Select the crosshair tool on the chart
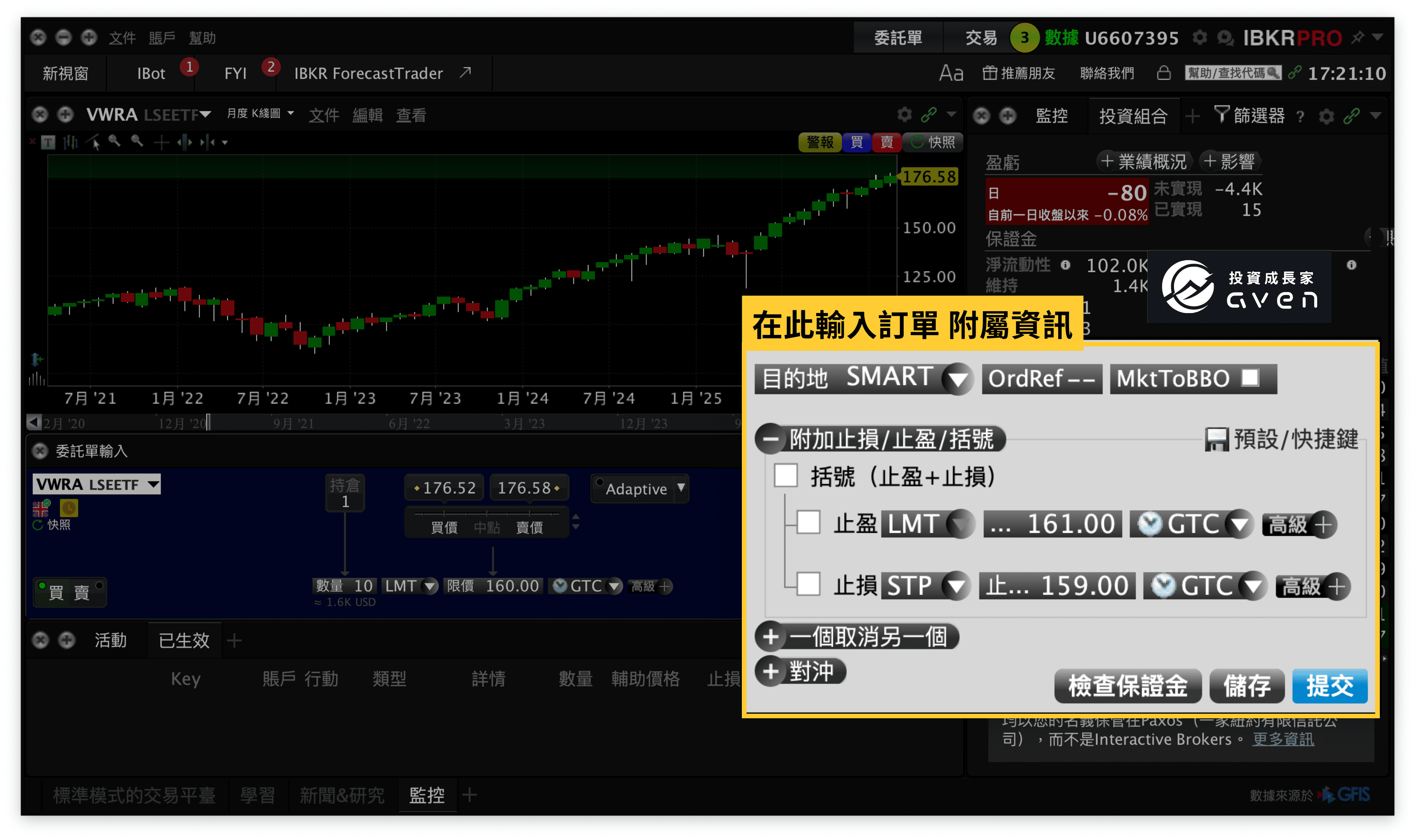Image resolution: width=1416 pixels, height=840 pixels. tap(161, 142)
